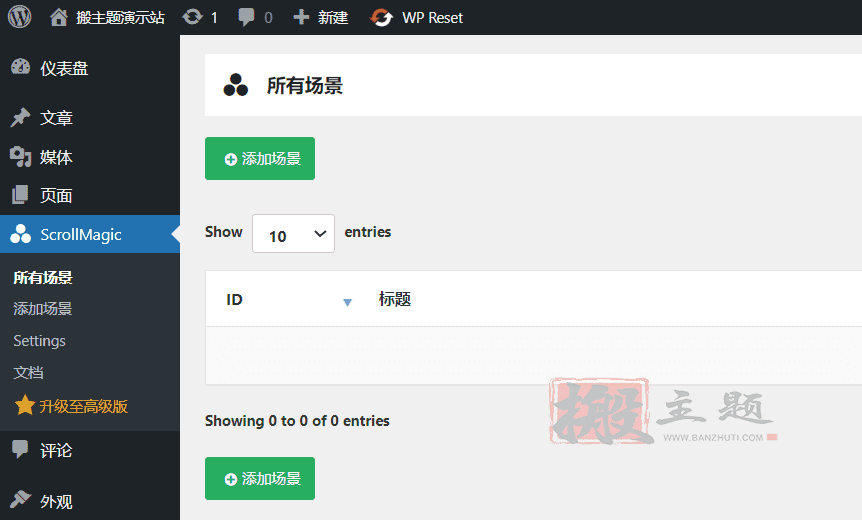Click the ID column header

(x=234, y=300)
